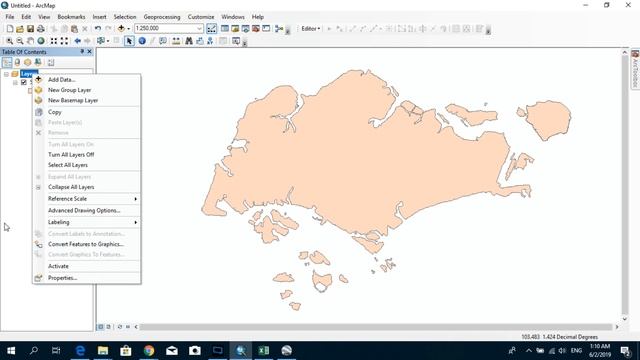The height and width of the screenshot is (360, 640).
Task: Open the Editor Toolbar icon
Action: click(211, 29)
